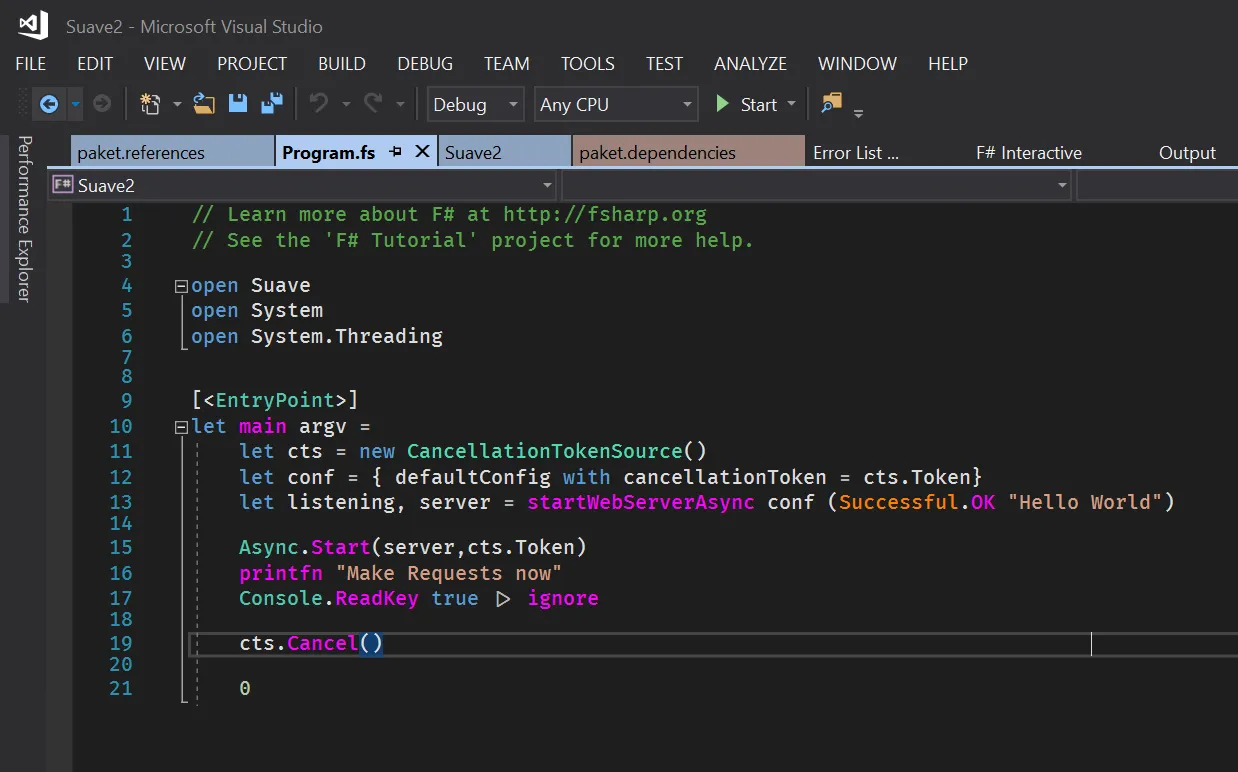The width and height of the screenshot is (1238, 772).
Task: Click the "Hello World" string literal
Action: (x=1085, y=502)
